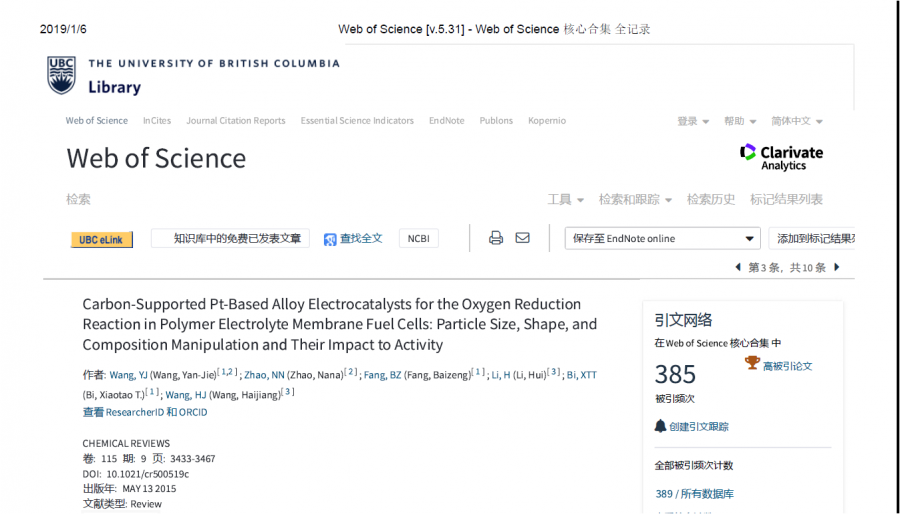Click the highly cited paper trophy icon
The height and width of the screenshot is (514, 900).
(x=752, y=364)
